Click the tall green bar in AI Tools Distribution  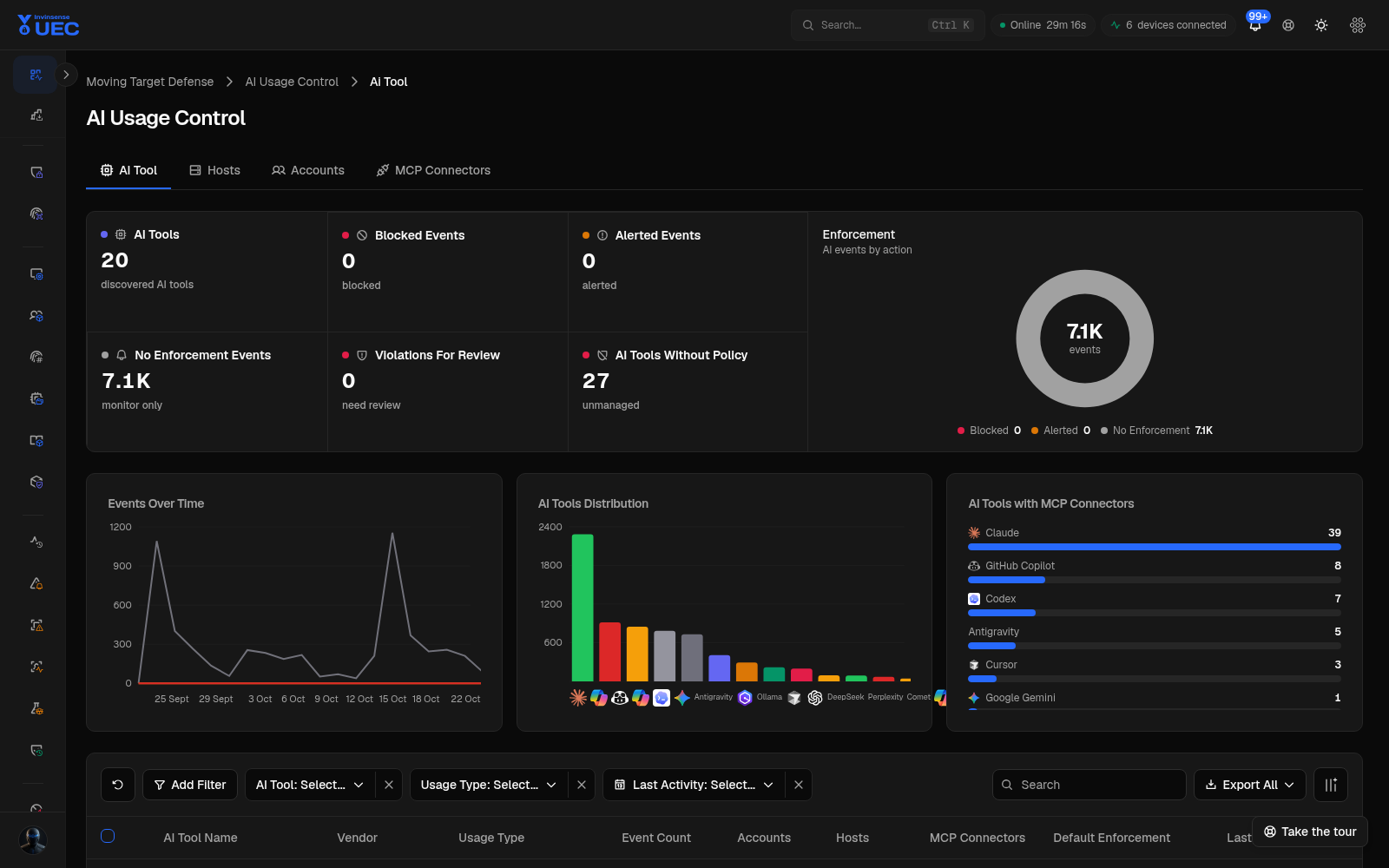coord(583,608)
